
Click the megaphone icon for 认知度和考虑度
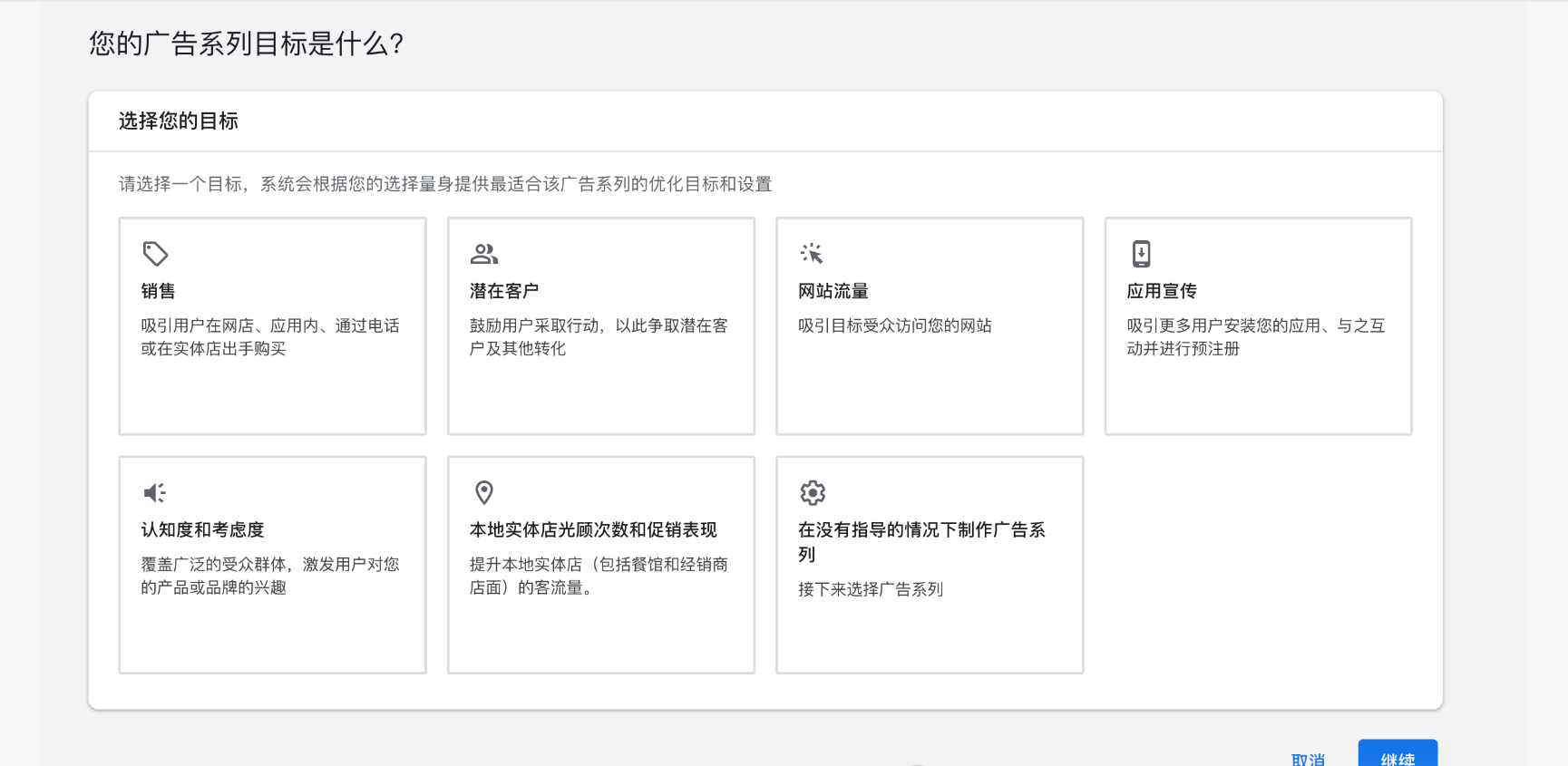155,492
